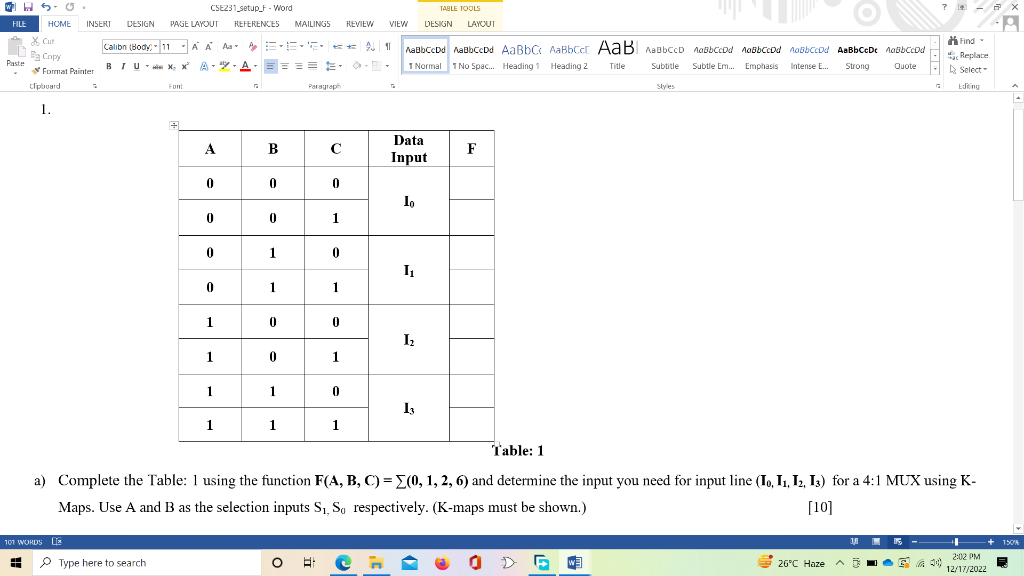Open Change Case Aa dropdown
1024x576 pixels.
(229, 46)
